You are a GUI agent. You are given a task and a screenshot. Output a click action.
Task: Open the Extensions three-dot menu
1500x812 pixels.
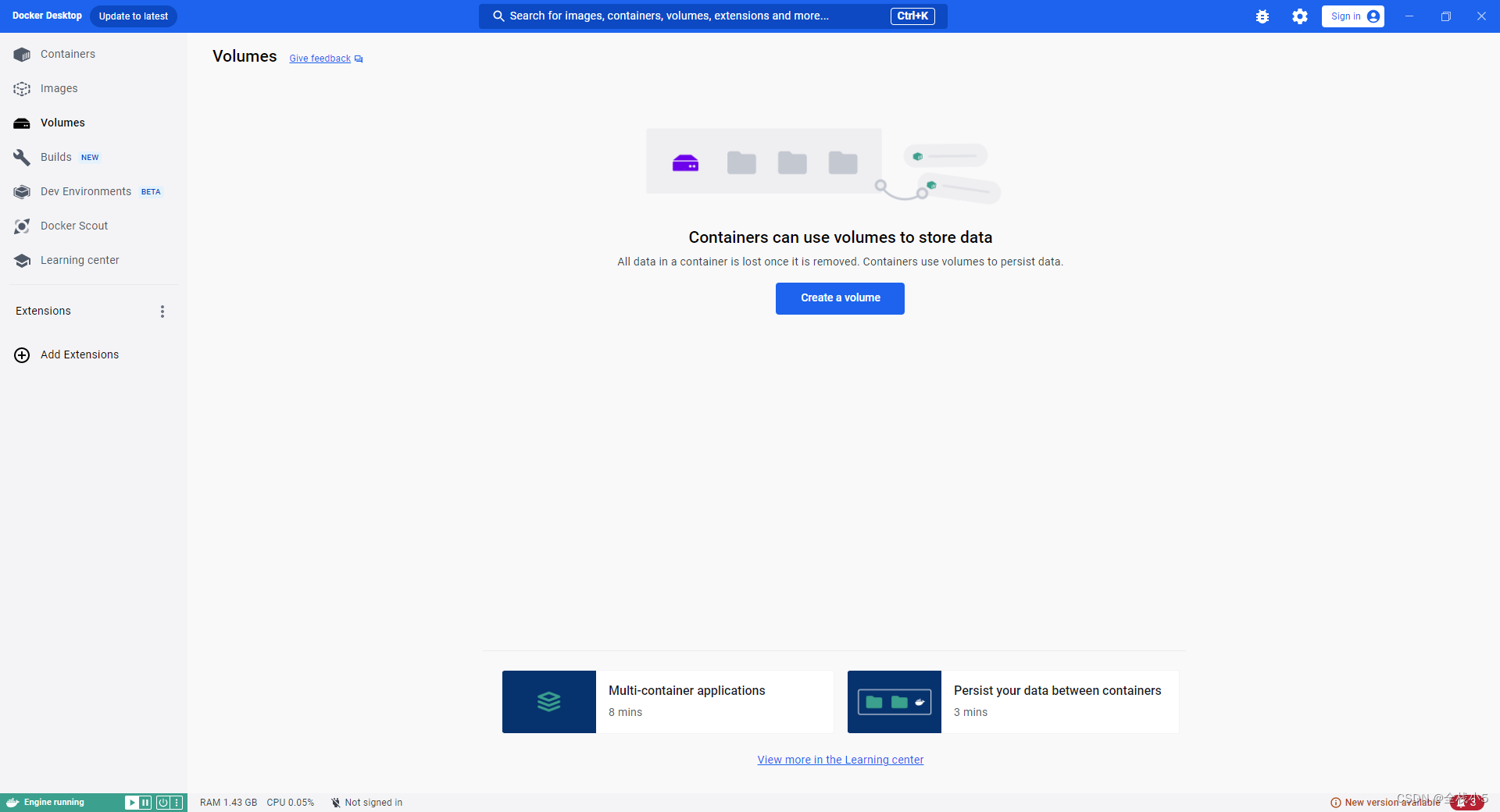[x=162, y=312]
